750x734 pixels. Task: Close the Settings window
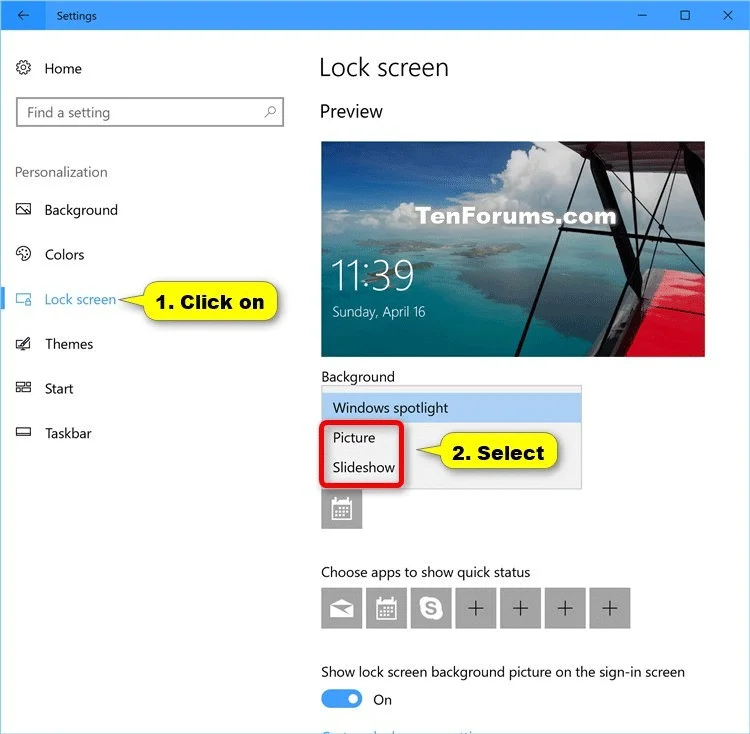coord(728,15)
